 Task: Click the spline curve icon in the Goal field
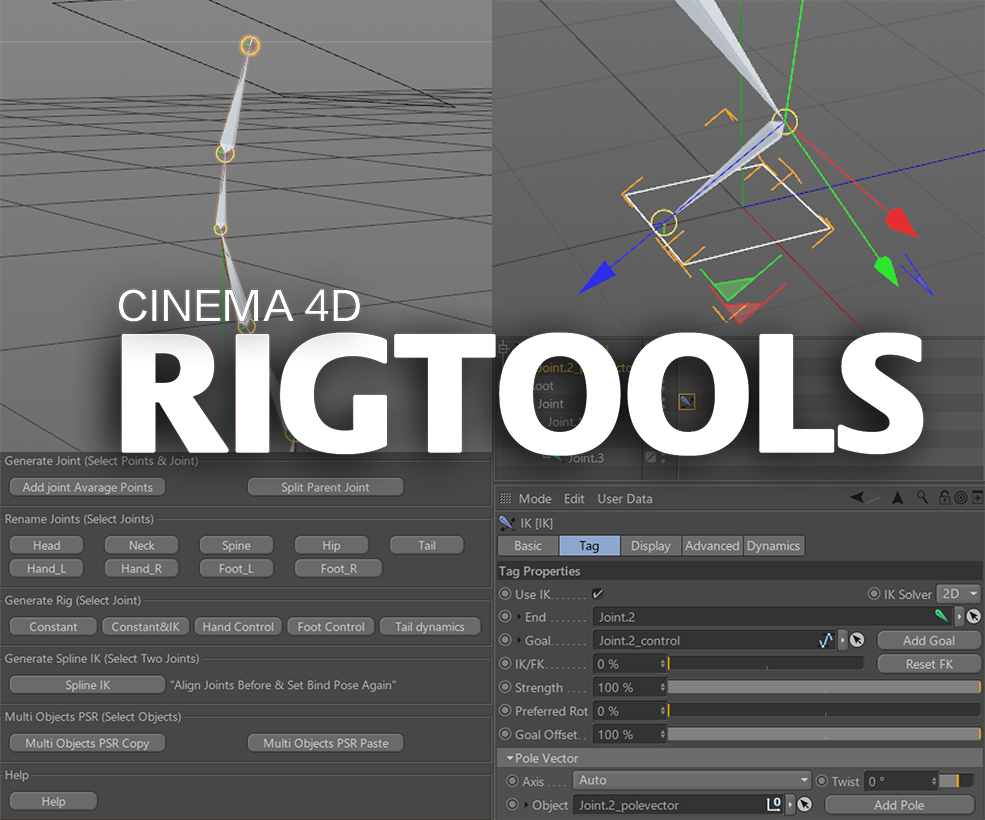[x=824, y=640]
